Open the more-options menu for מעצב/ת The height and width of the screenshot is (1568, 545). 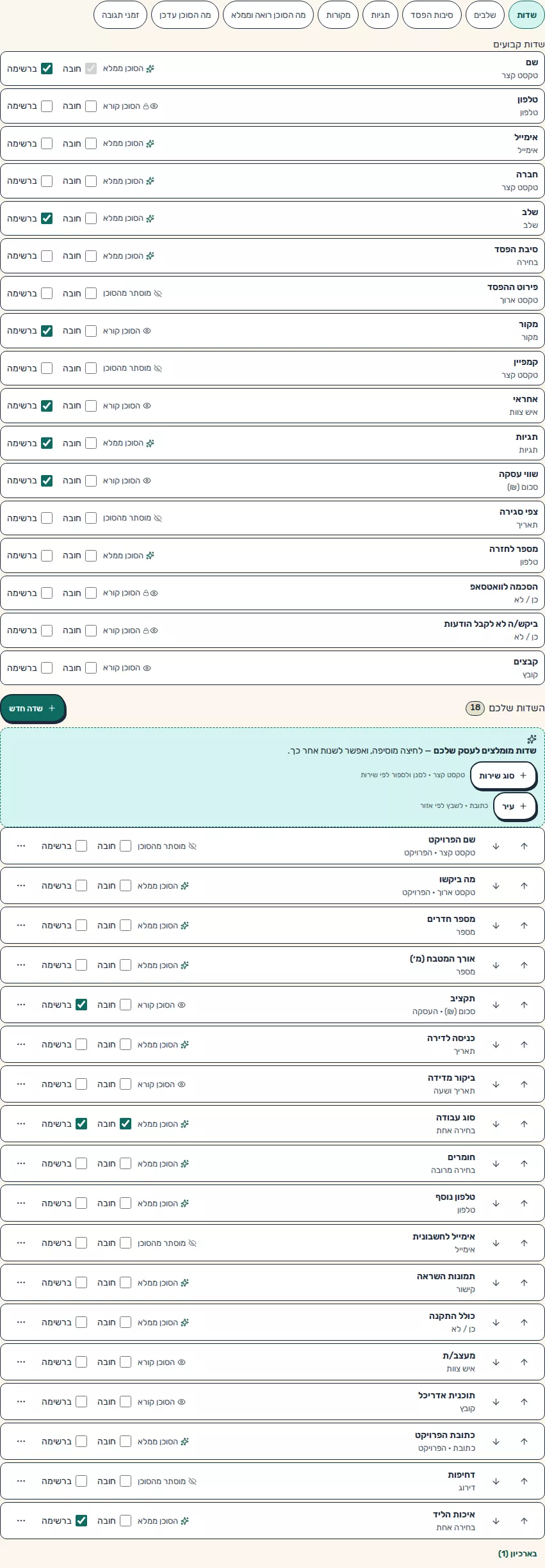pos(21,1362)
